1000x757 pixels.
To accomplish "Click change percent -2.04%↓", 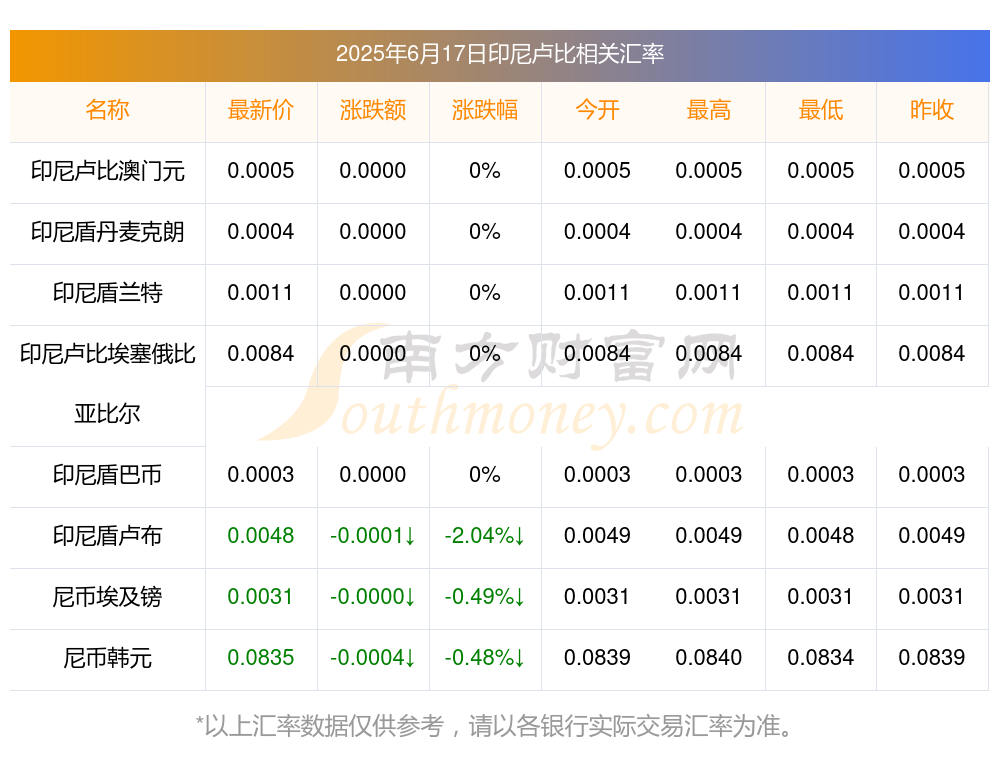I will pos(485,536).
